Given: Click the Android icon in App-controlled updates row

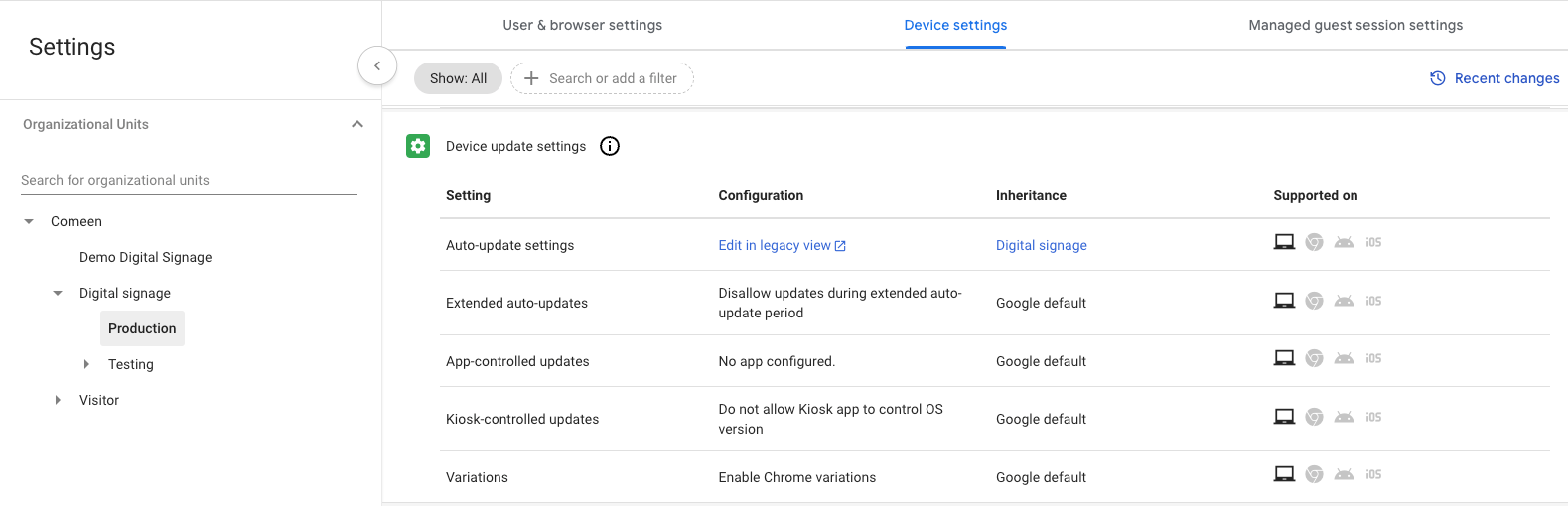Looking at the screenshot, I should (1344, 358).
